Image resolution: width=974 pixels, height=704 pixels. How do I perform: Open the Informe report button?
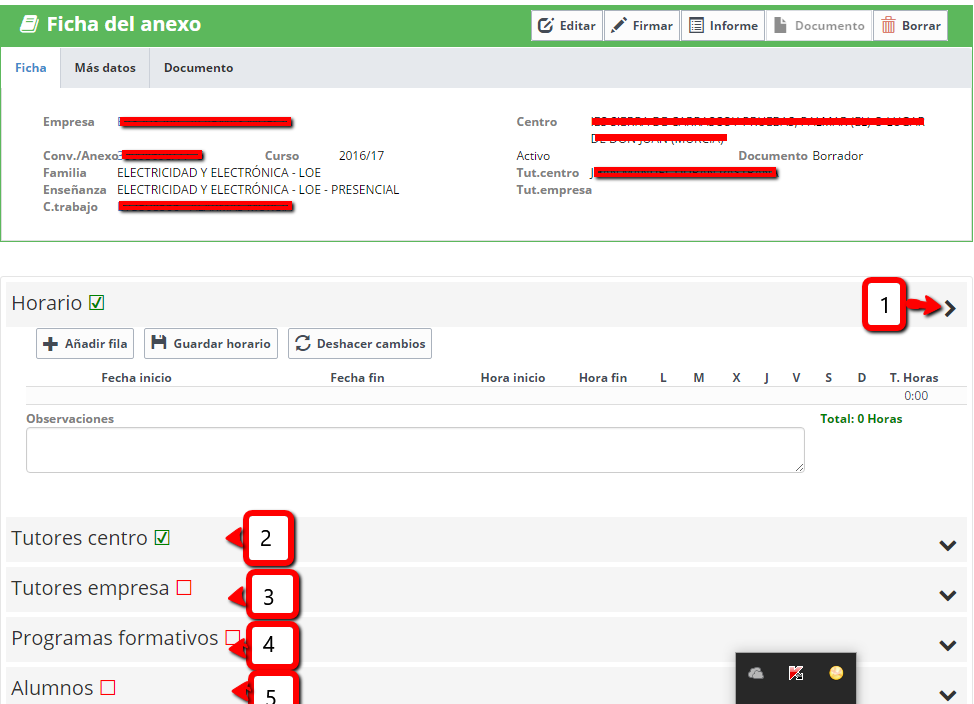tap(722, 26)
